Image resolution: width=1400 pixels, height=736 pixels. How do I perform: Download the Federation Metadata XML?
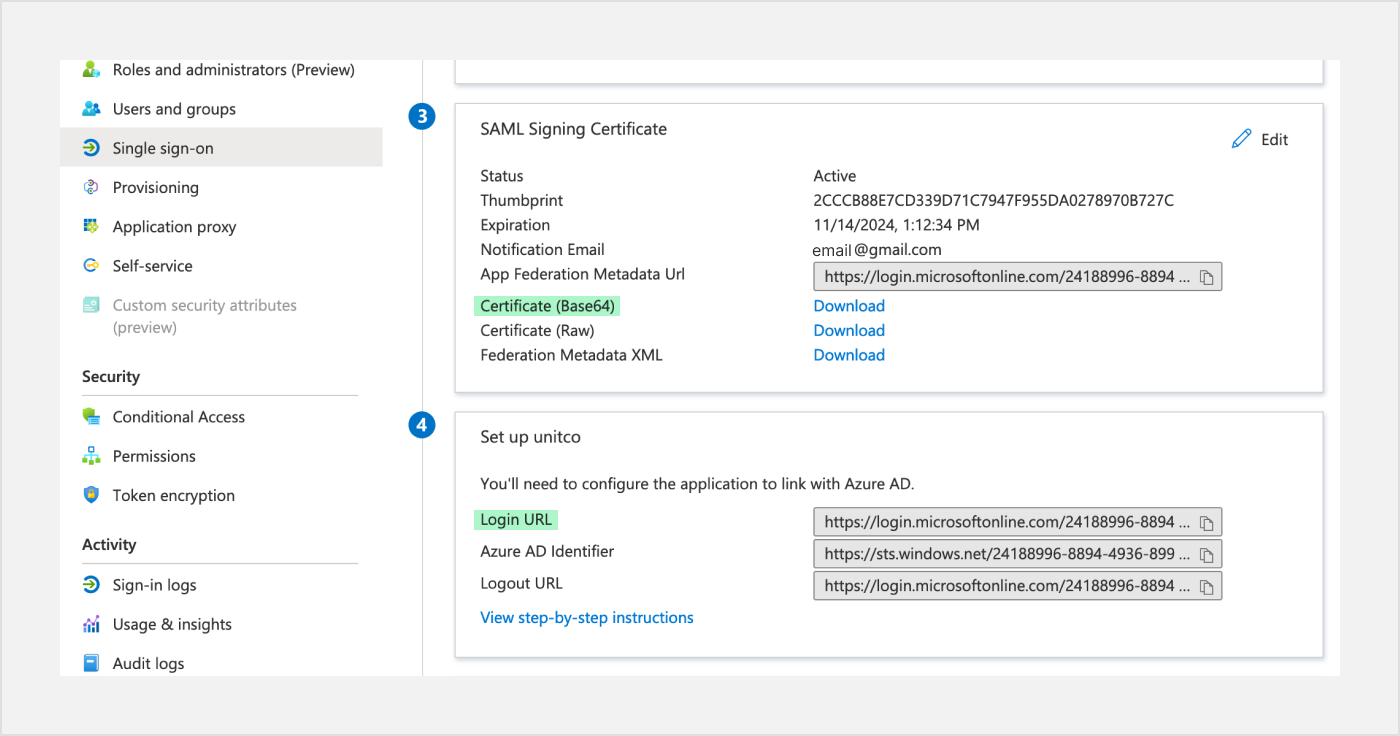coord(849,355)
